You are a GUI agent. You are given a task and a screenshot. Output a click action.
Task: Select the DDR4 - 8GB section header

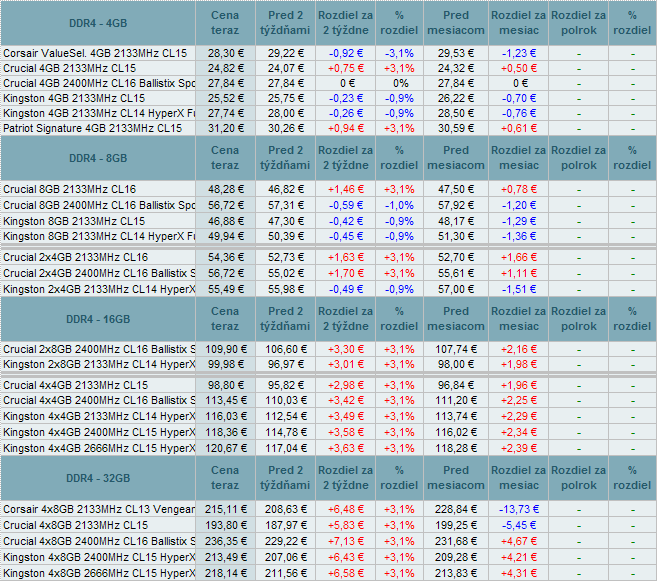tap(98, 158)
